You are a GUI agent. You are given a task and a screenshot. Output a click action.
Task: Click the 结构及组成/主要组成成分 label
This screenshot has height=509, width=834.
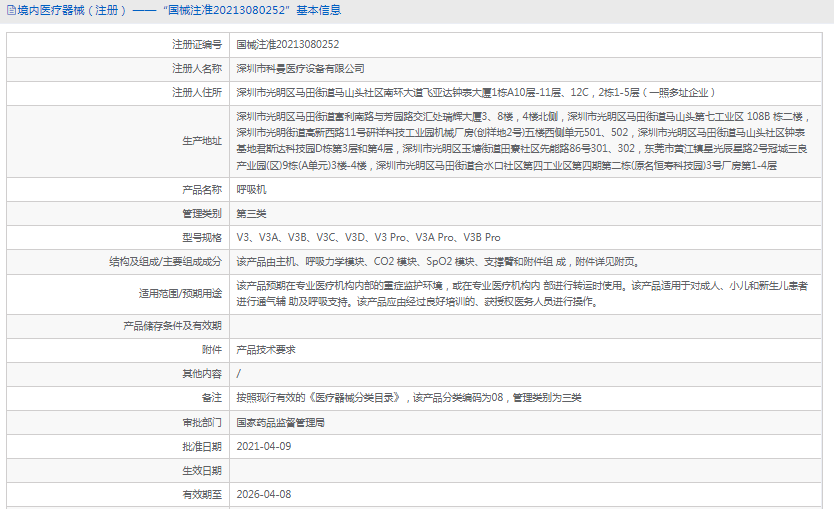(x=165, y=262)
